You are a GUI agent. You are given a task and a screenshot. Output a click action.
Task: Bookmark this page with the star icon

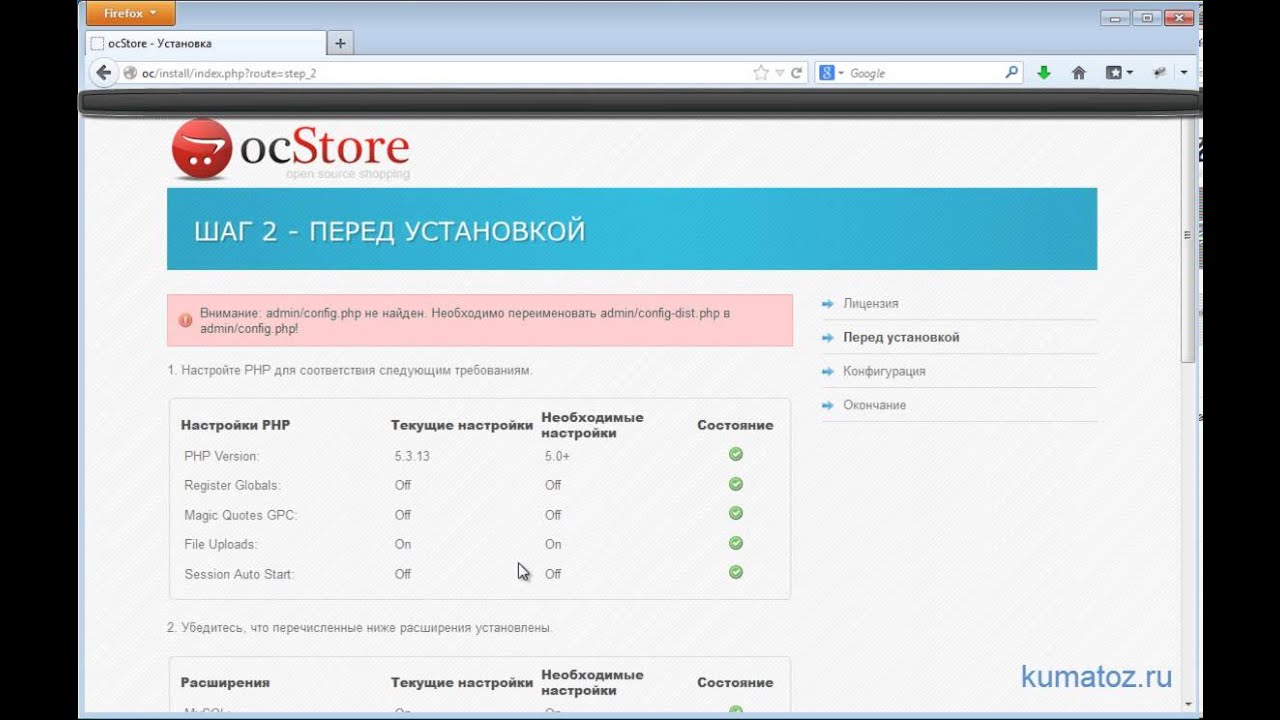(x=761, y=73)
